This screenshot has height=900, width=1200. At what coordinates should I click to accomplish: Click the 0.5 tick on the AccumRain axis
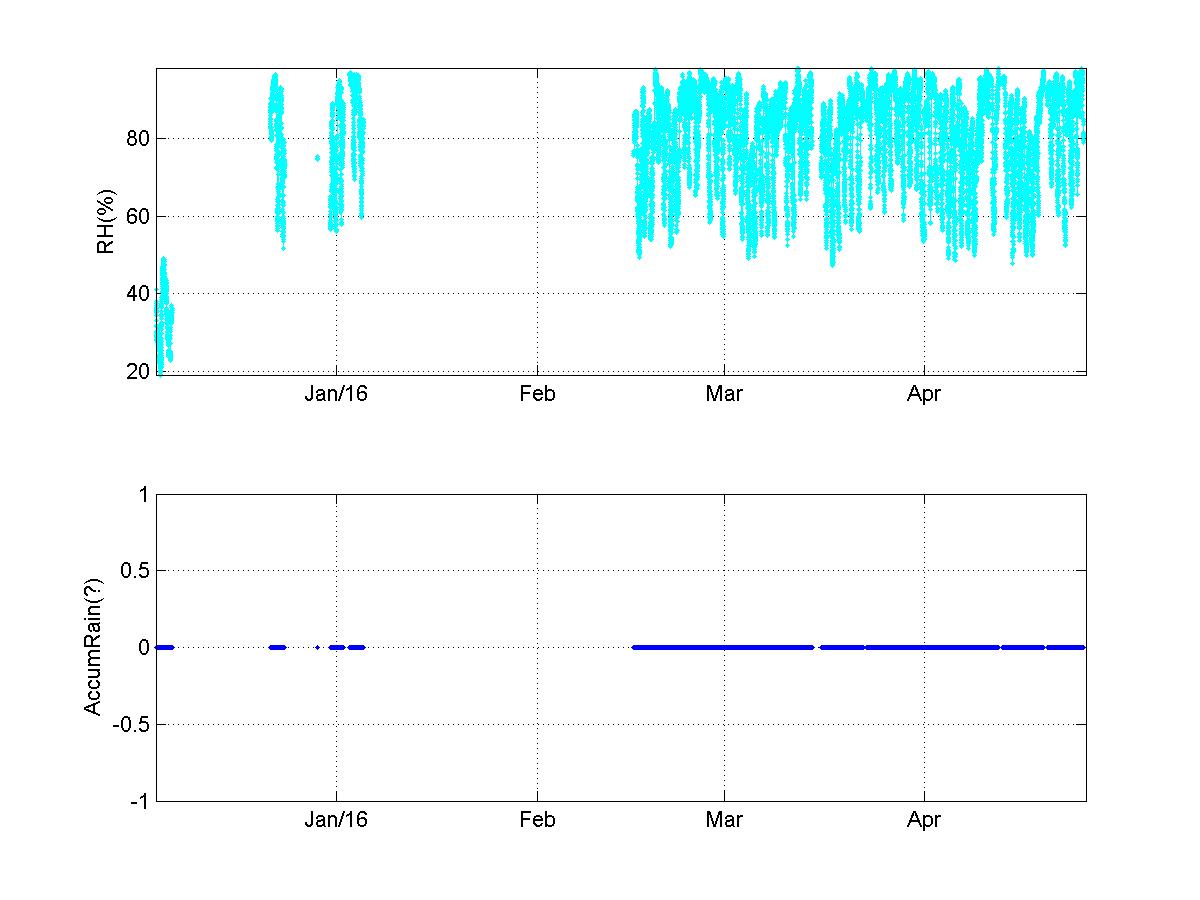[134, 571]
